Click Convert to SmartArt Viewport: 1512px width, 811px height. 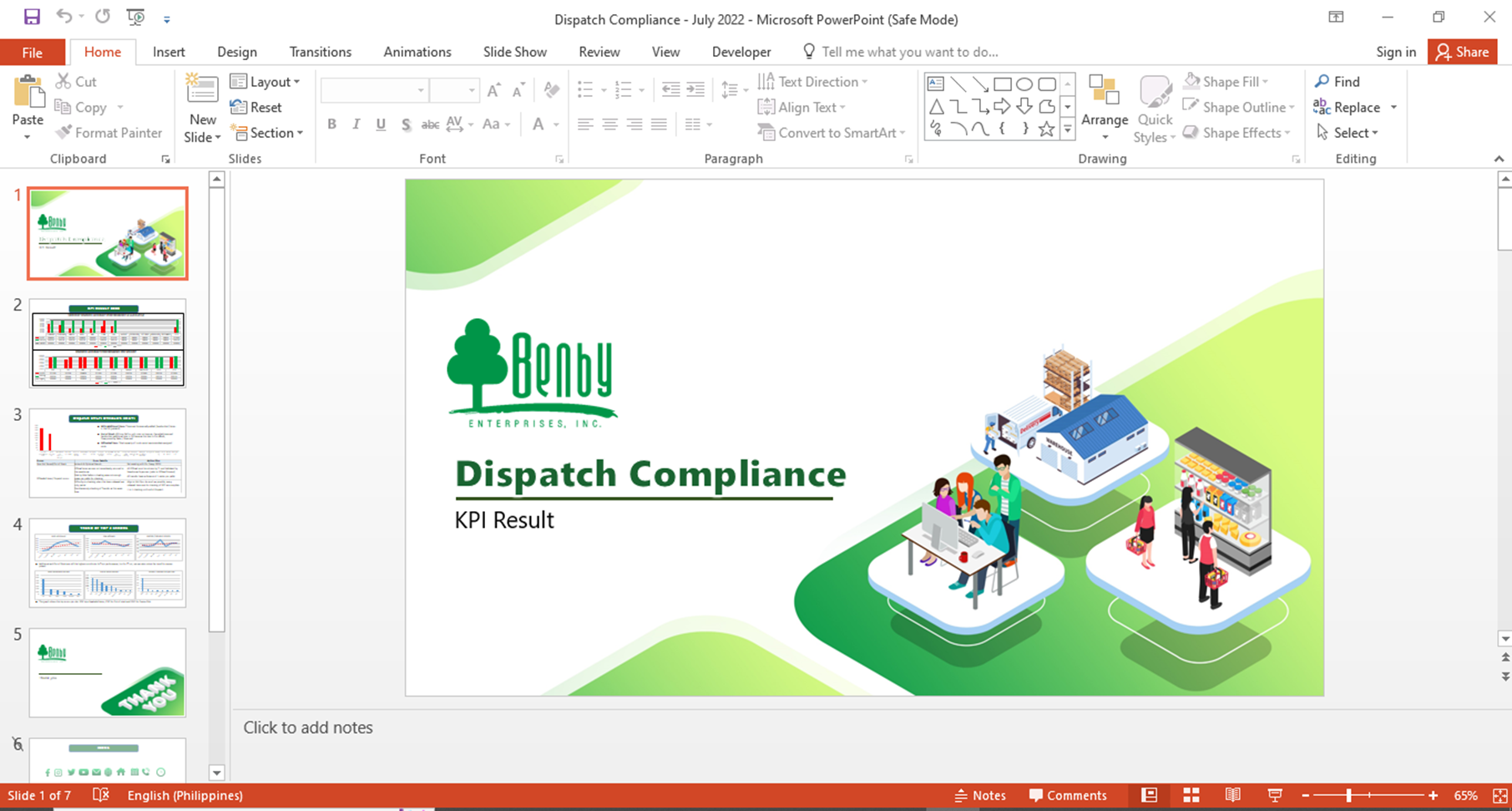[x=832, y=132]
